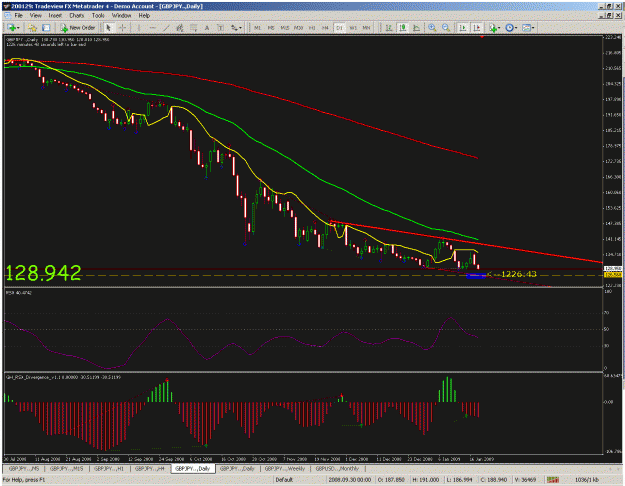Open the Insert menu
The image size is (625, 486).
[x=55, y=16]
